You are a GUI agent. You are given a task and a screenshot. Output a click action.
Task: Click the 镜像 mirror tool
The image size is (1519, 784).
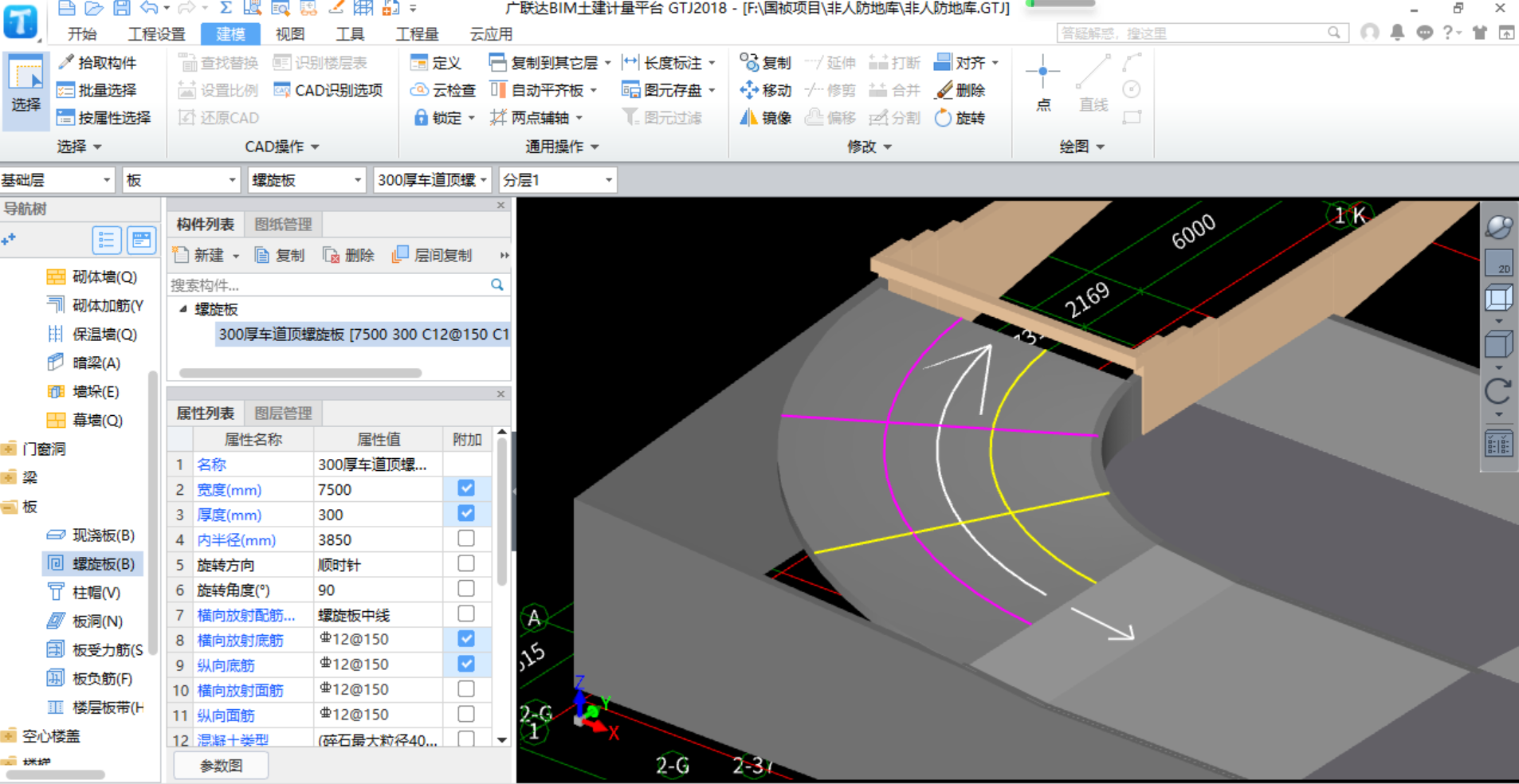[765, 118]
